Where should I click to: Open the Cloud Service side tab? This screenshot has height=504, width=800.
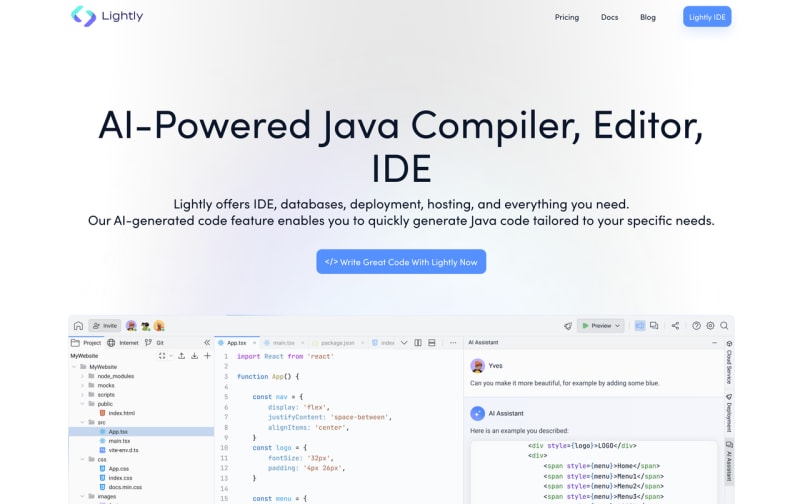(729, 362)
